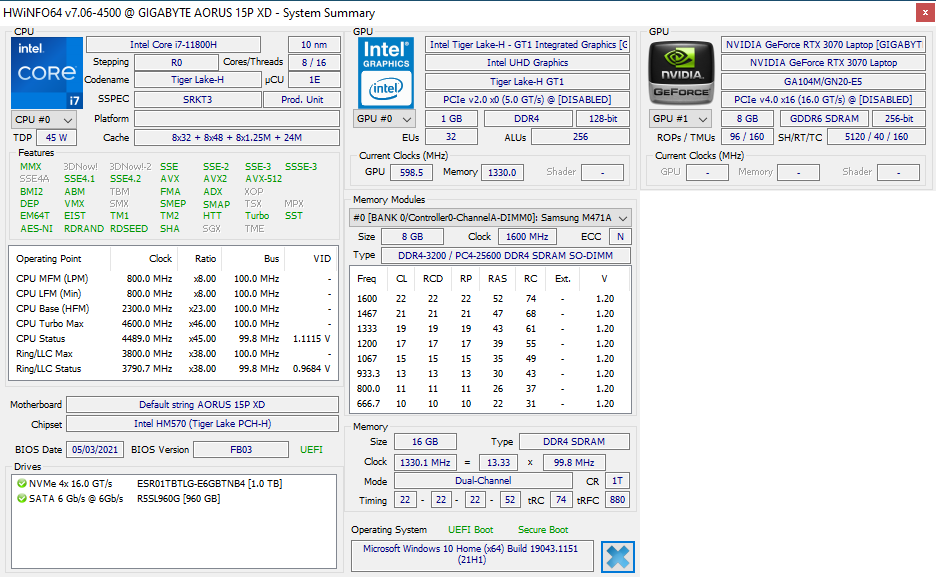
Task: Click the Dual-Channel mode field
Action: [483, 481]
